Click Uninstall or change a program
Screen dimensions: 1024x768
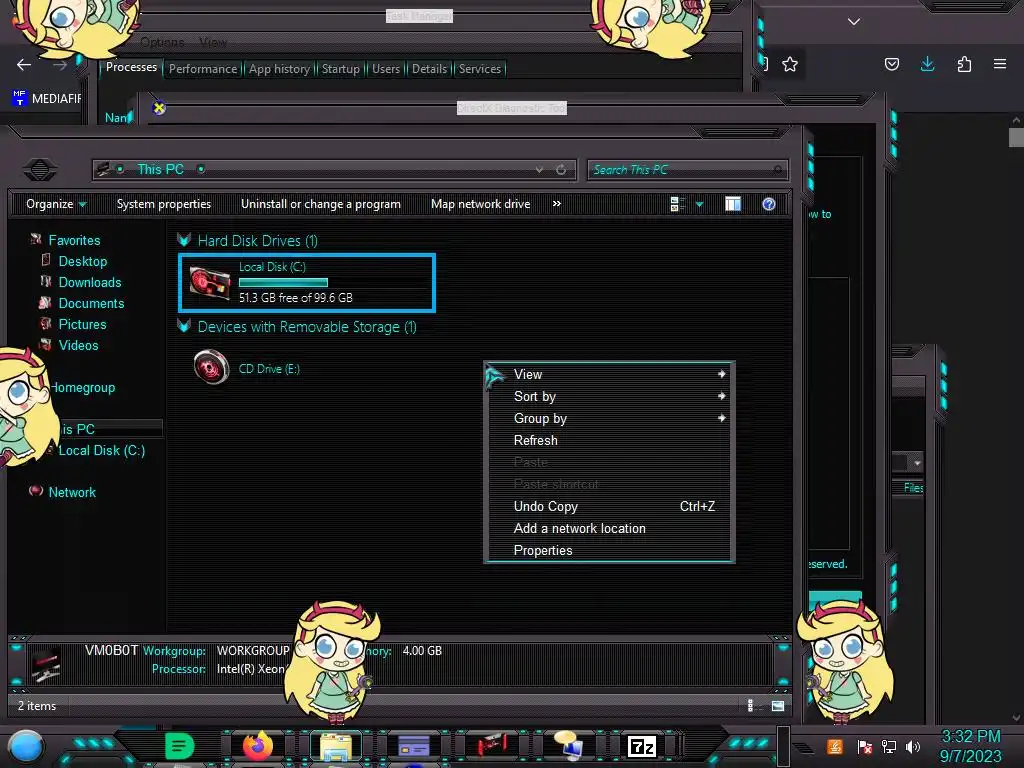pos(321,204)
